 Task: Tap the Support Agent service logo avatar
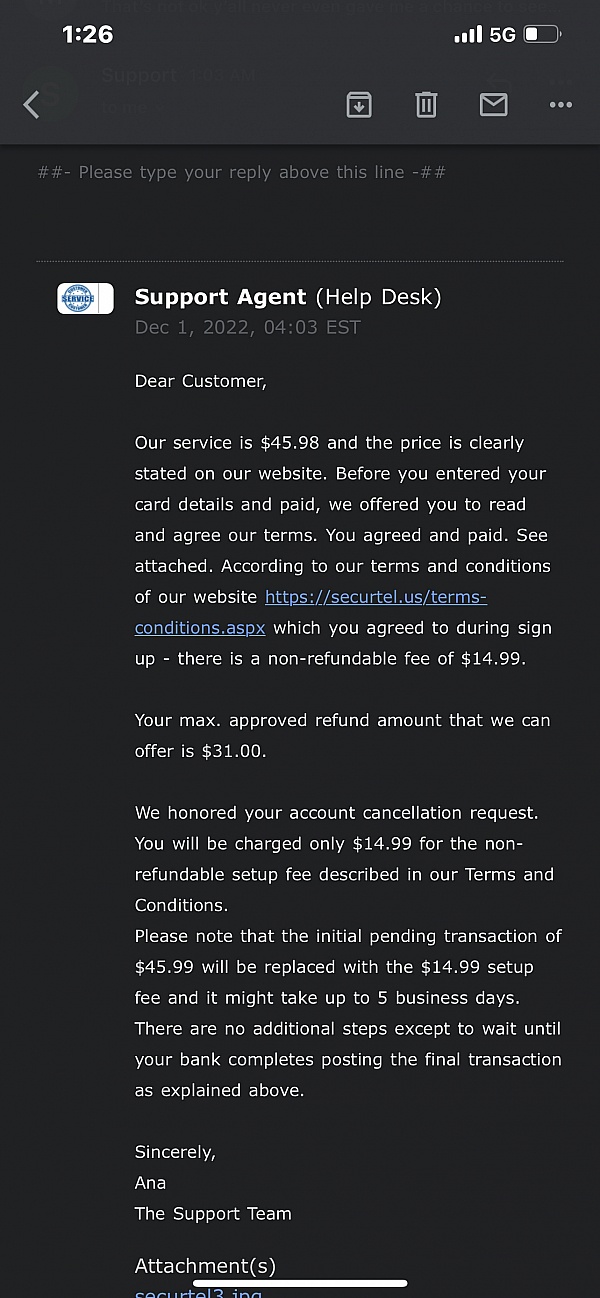pos(85,298)
